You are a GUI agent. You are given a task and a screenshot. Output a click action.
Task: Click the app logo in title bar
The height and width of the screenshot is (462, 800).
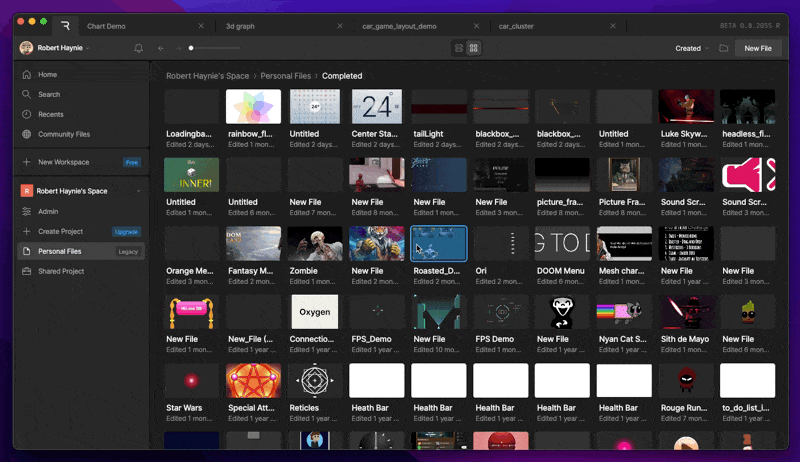pos(65,25)
